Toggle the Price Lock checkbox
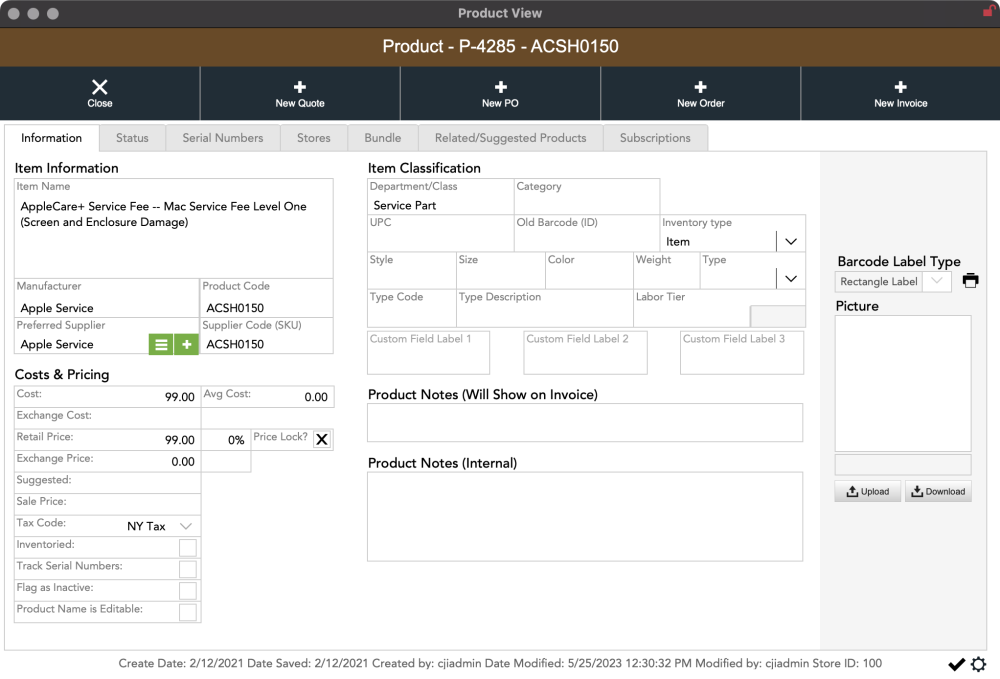The image size is (1000, 679). coord(322,439)
